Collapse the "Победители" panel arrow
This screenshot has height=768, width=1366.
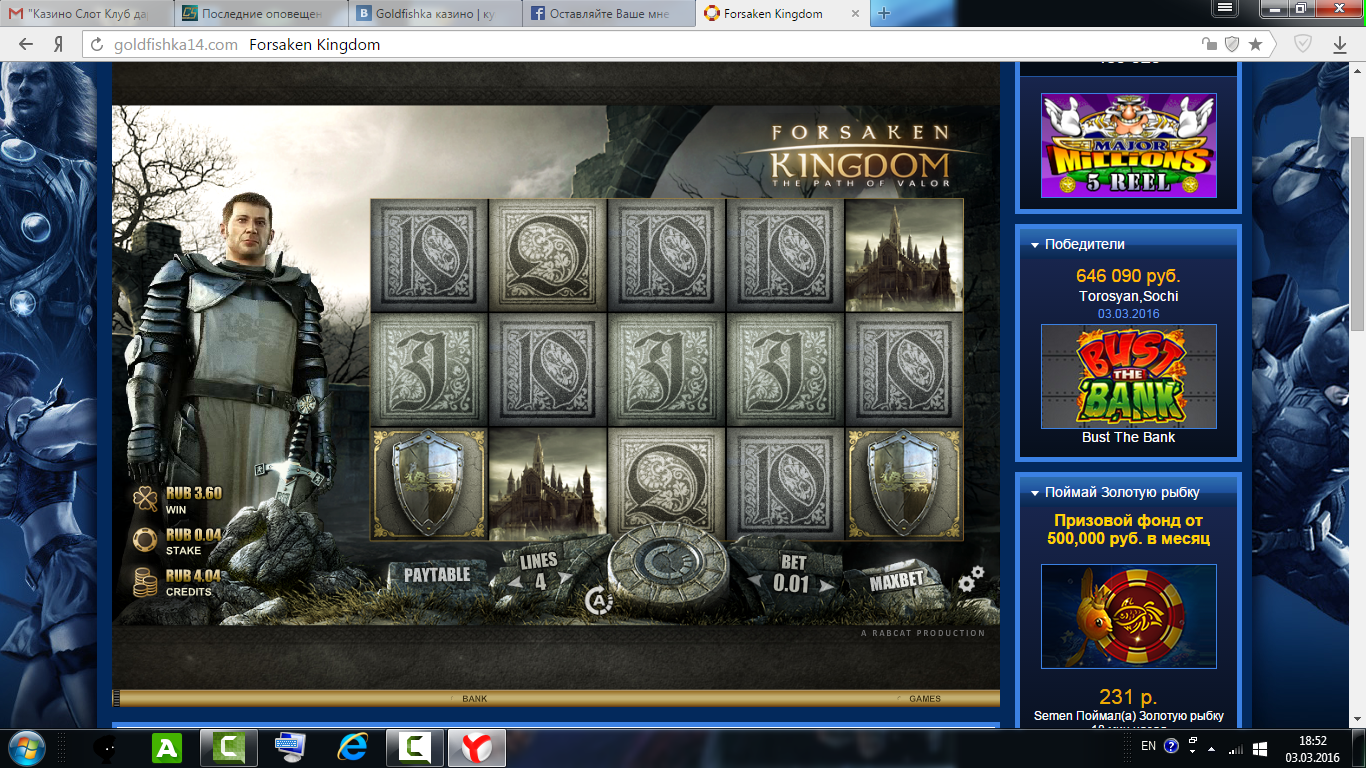pyautogui.click(x=1034, y=244)
